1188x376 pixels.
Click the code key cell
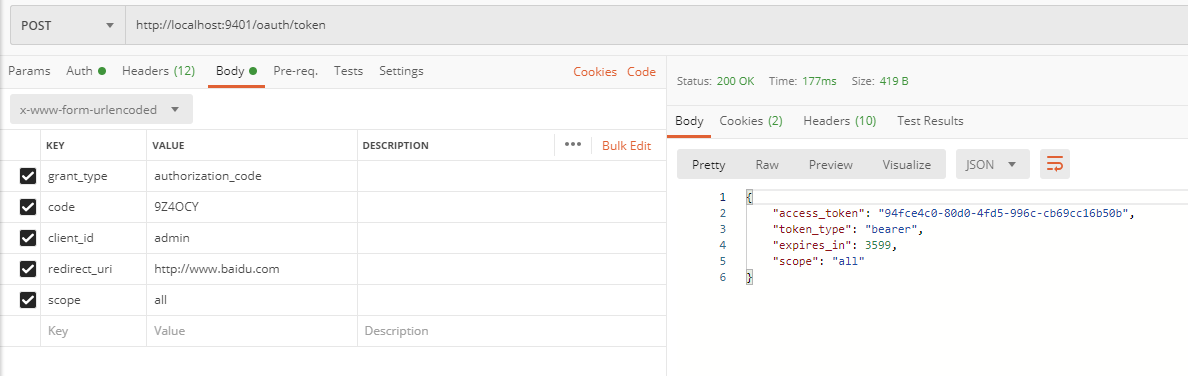point(93,207)
